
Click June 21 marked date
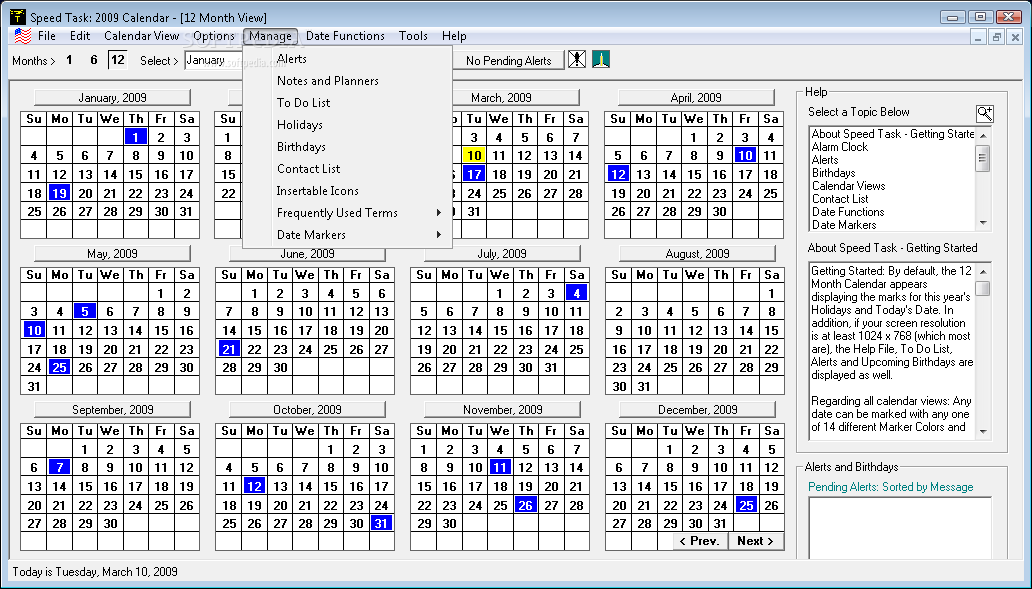pos(228,349)
